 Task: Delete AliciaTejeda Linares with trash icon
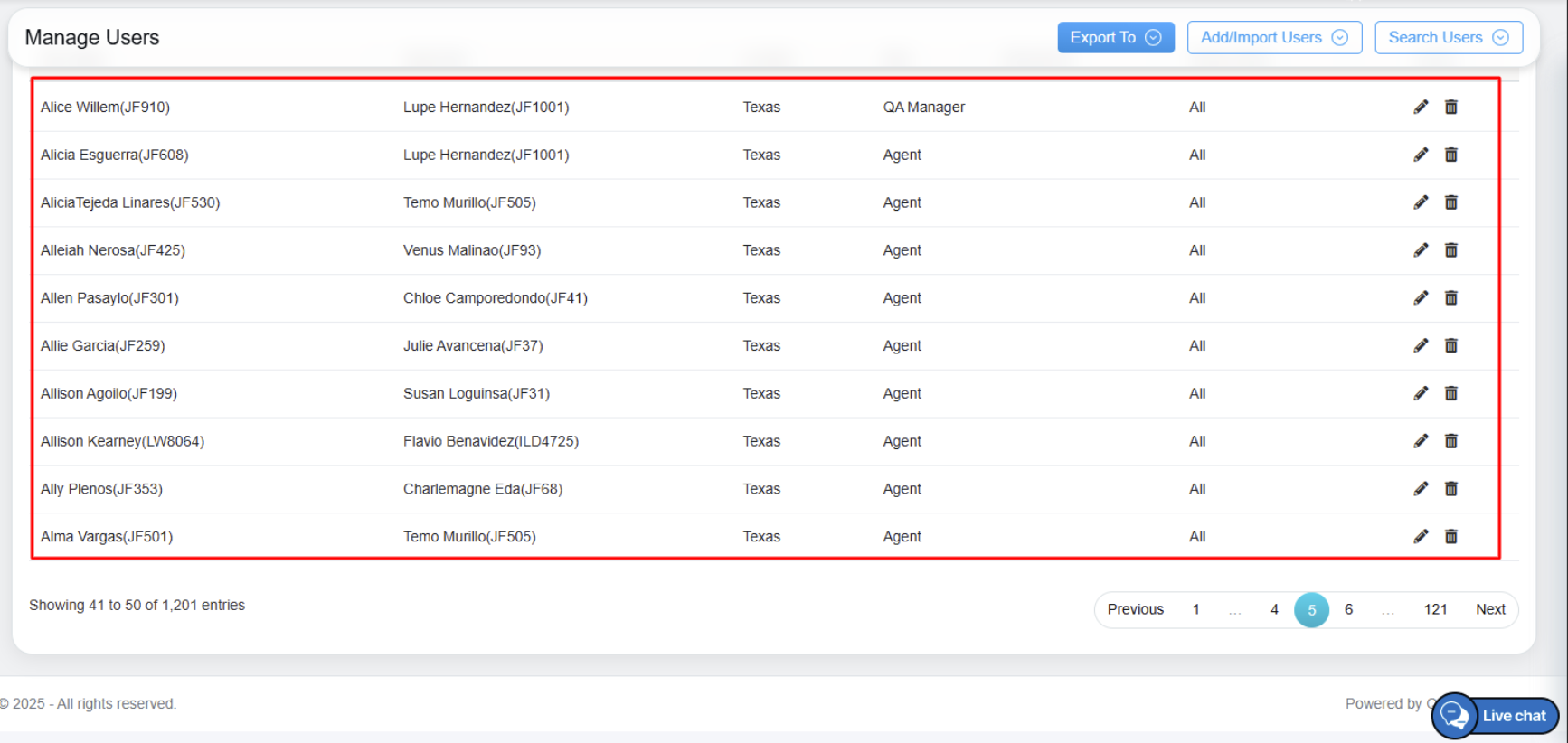click(x=1450, y=203)
